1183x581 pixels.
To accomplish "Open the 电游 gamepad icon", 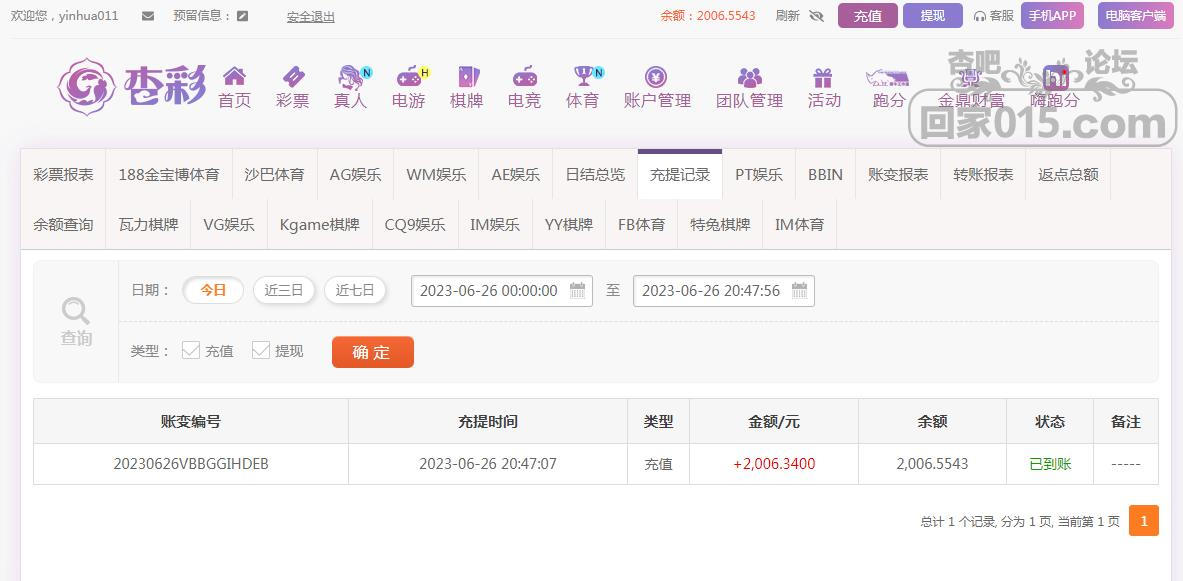I will 409,76.
